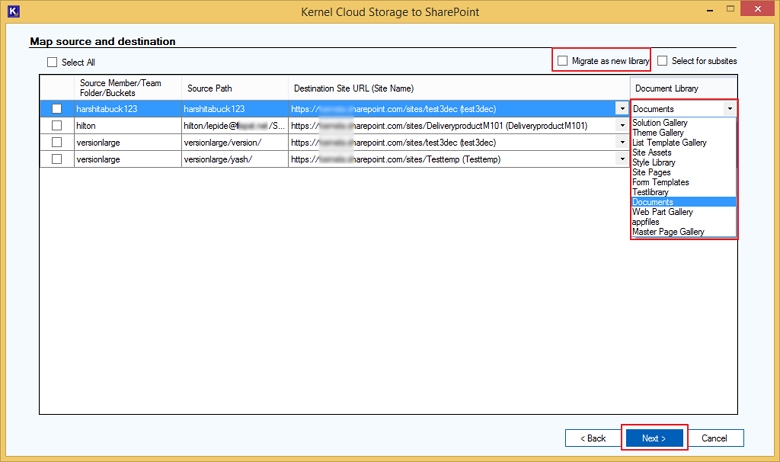Minimize the Kernel Cloud Storage window

click(710, 10)
